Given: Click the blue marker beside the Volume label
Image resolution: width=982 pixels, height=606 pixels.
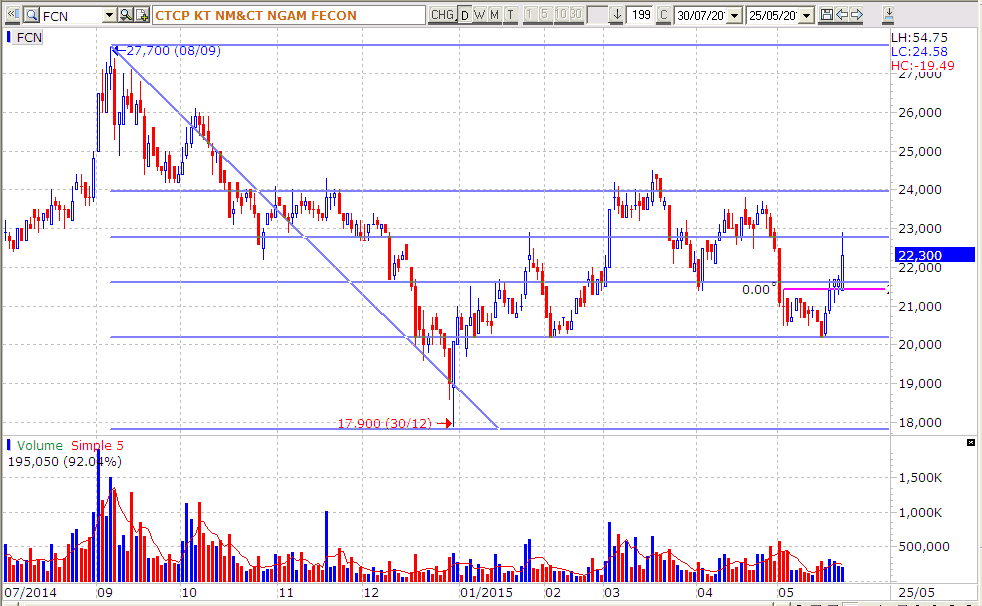Looking at the screenshot, I should click(x=9, y=445).
